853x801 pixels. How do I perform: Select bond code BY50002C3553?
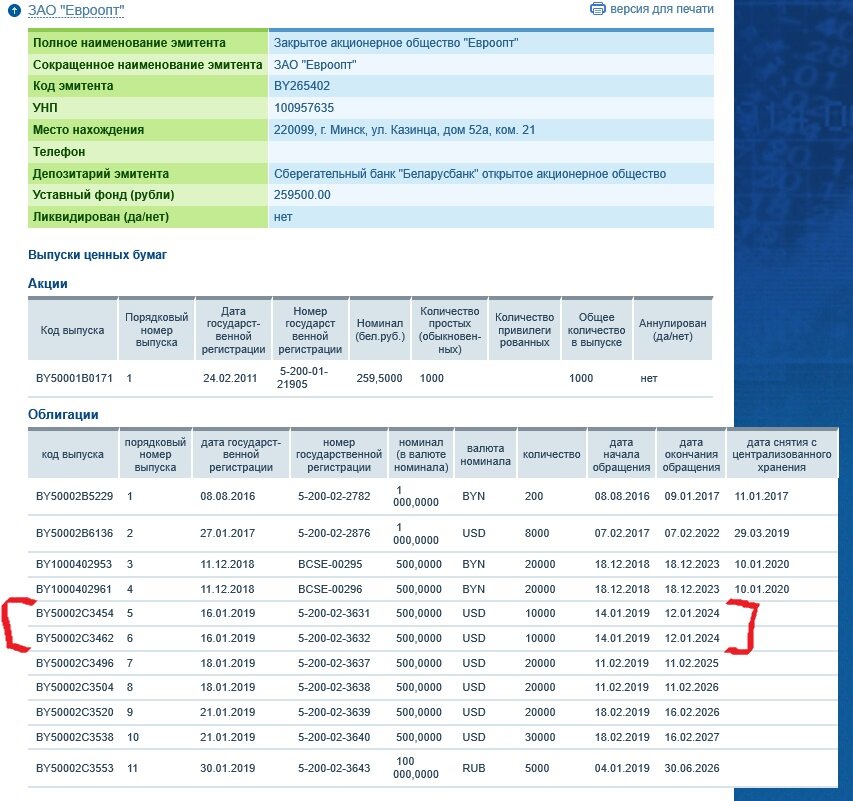75,768
